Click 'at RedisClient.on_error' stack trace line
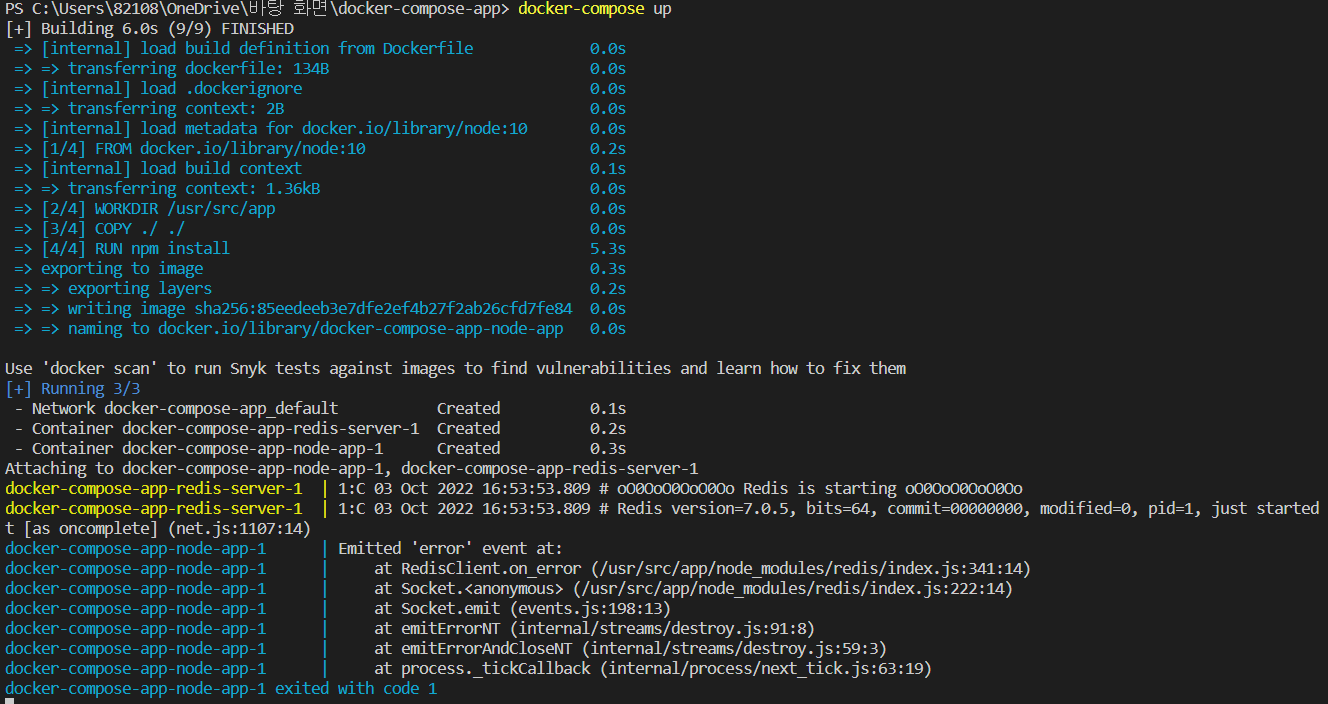The height and width of the screenshot is (704, 1328). tap(518, 569)
